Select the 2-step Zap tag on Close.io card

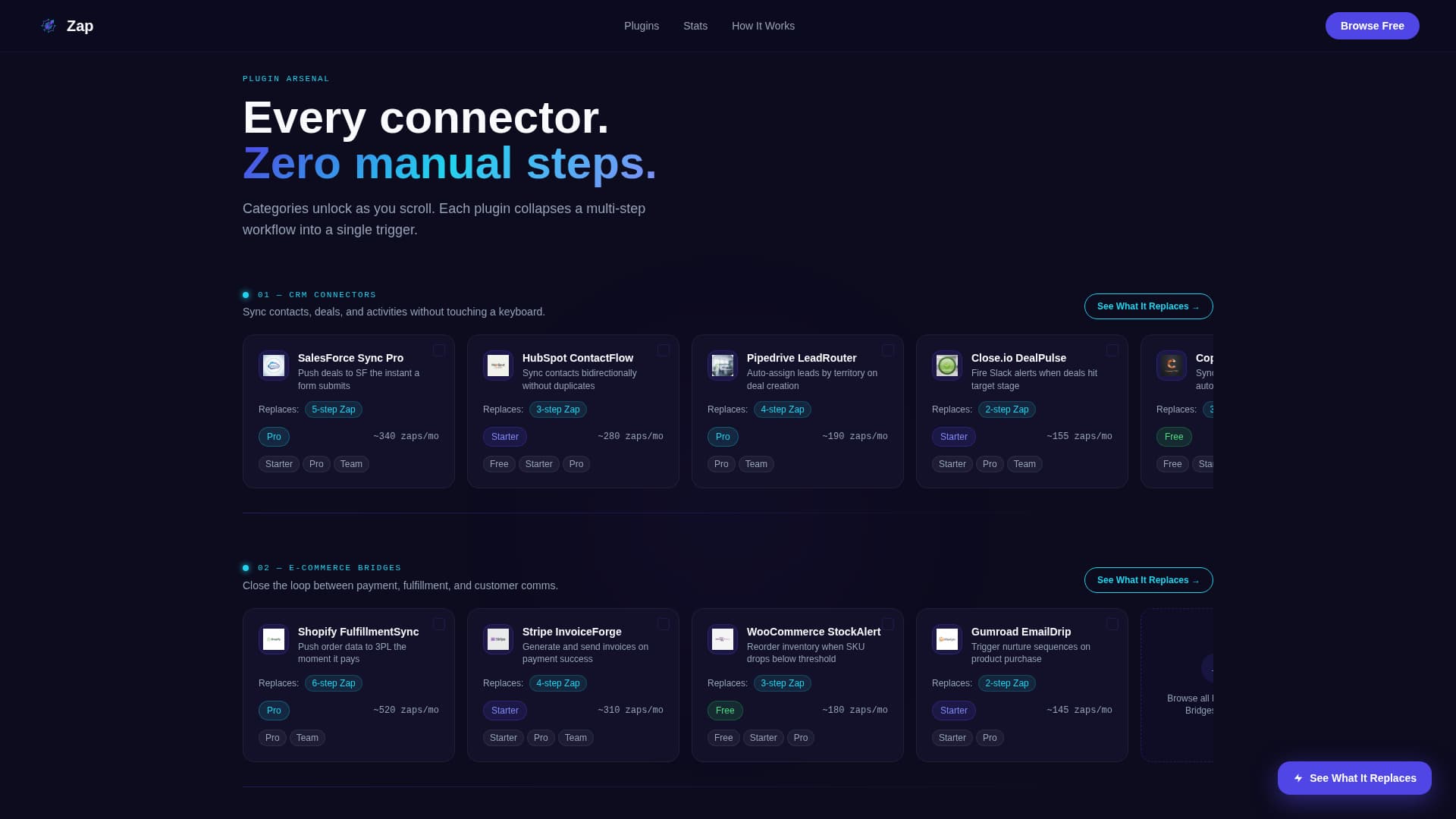[1007, 409]
